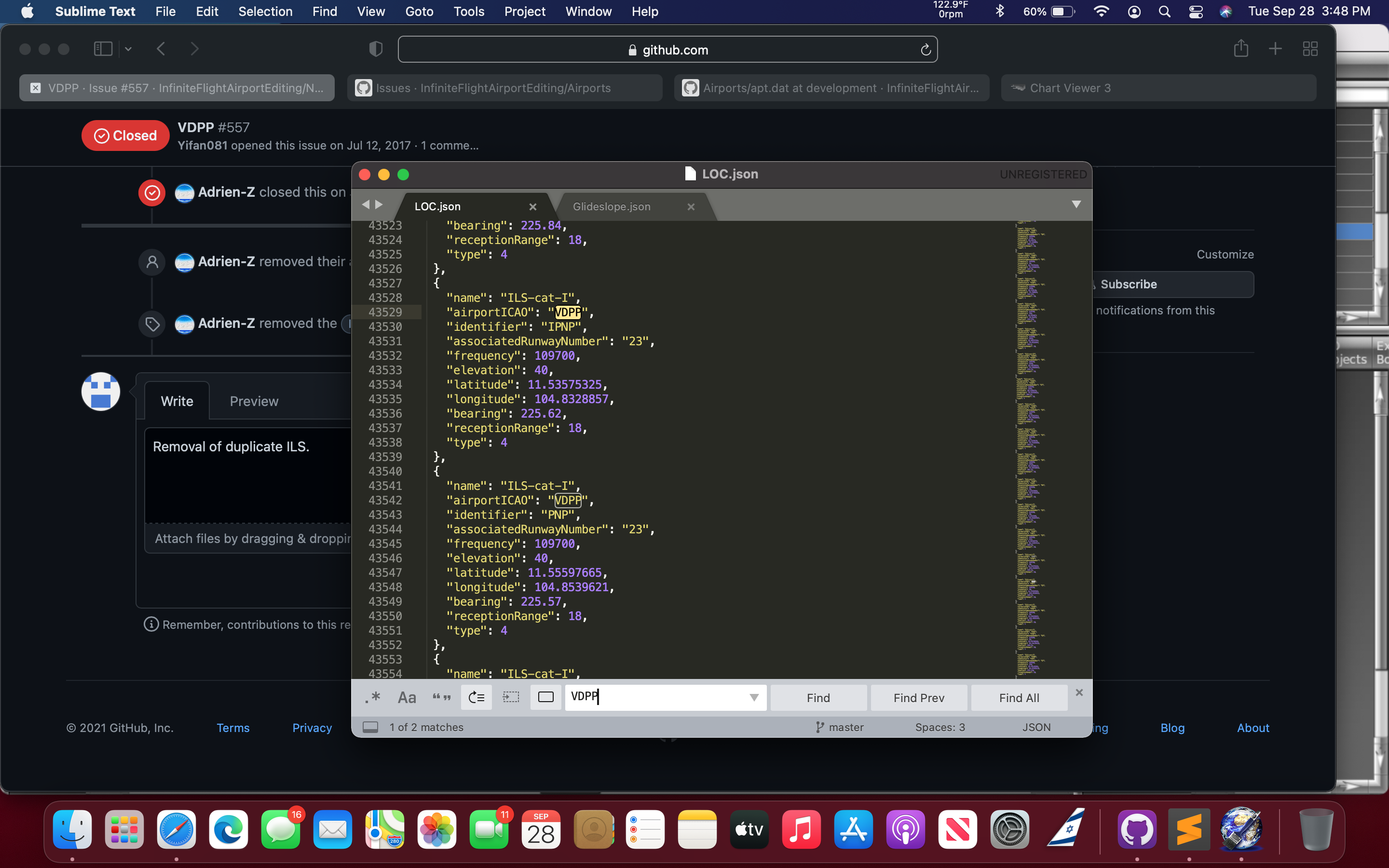1389x868 pixels.
Task: Open the JSON syntax selector
Action: [1036, 727]
